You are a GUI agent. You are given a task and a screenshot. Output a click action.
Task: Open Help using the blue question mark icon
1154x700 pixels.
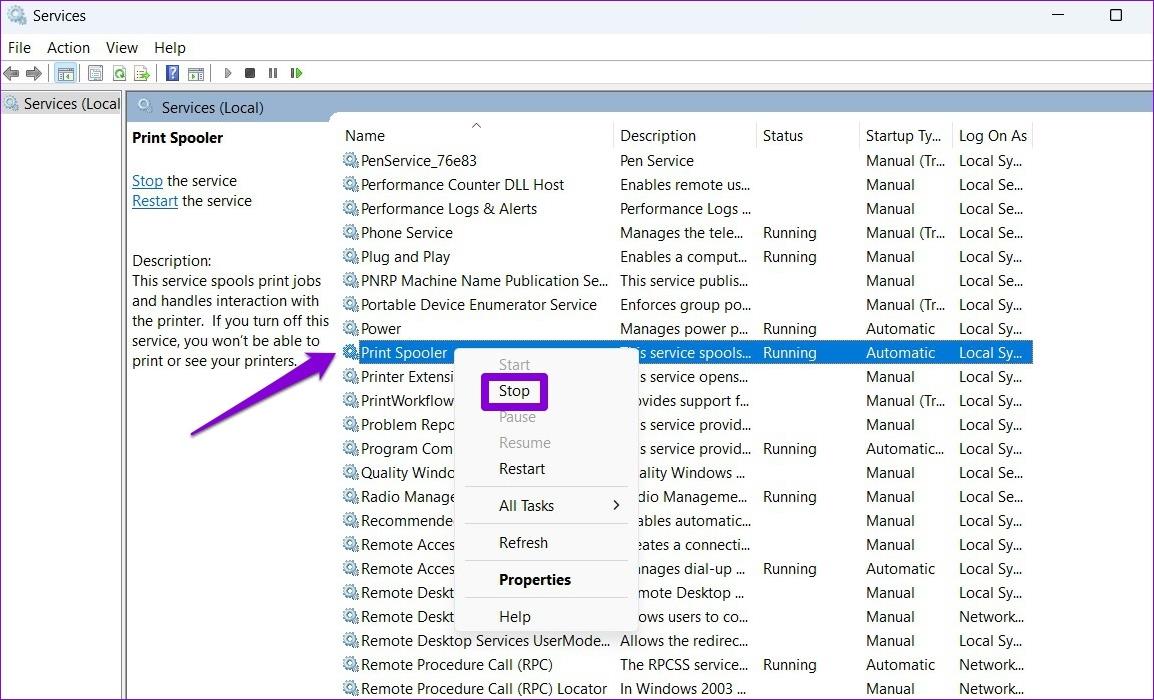pos(170,72)
